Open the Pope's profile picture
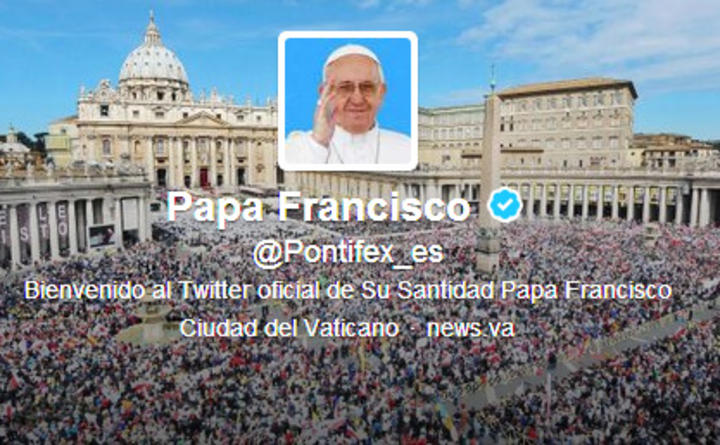Viewport: 720px width, 445px height. (348, 101)
